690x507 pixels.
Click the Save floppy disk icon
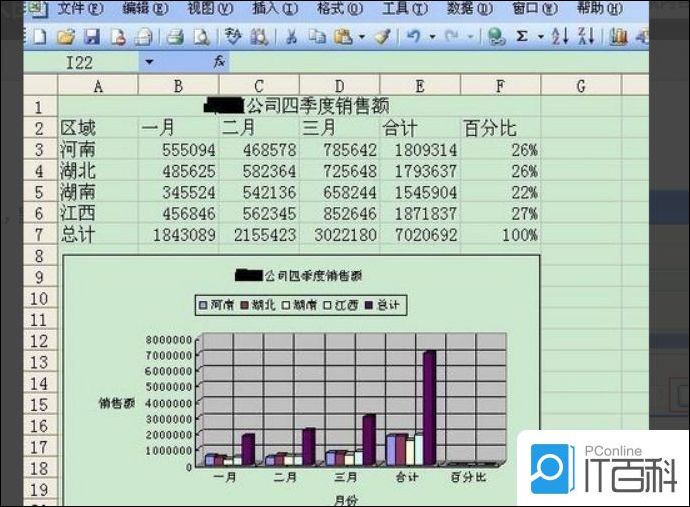coord(92,37)
